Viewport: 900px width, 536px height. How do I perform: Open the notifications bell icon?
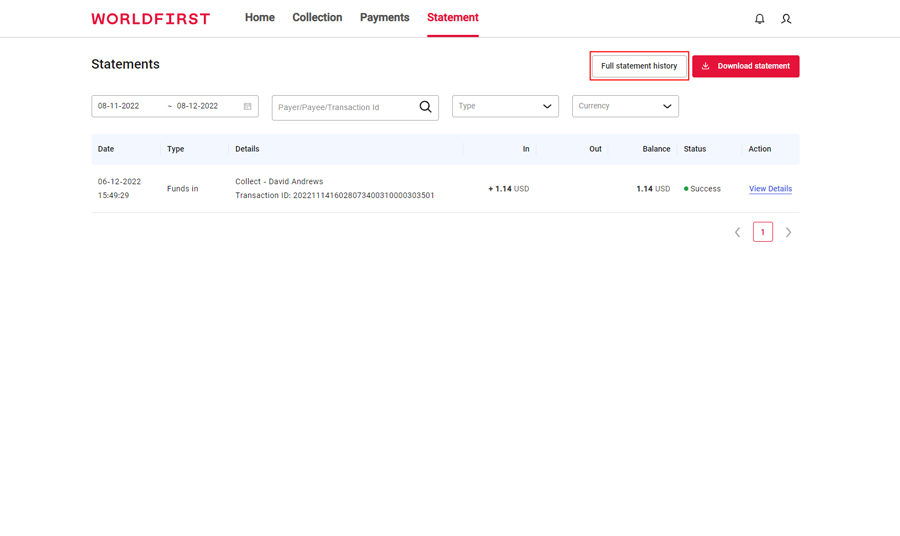coord(759,19)
